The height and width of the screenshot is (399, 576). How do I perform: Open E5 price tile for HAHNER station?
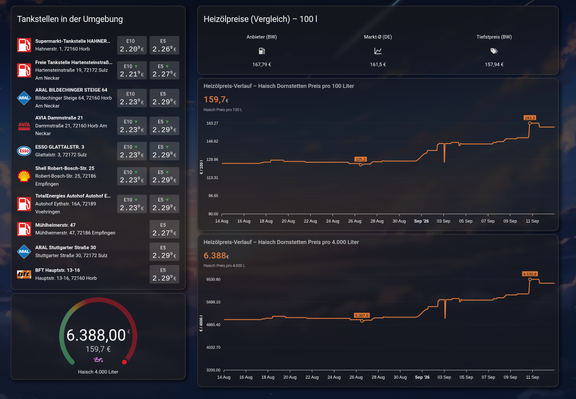[164, 45]
